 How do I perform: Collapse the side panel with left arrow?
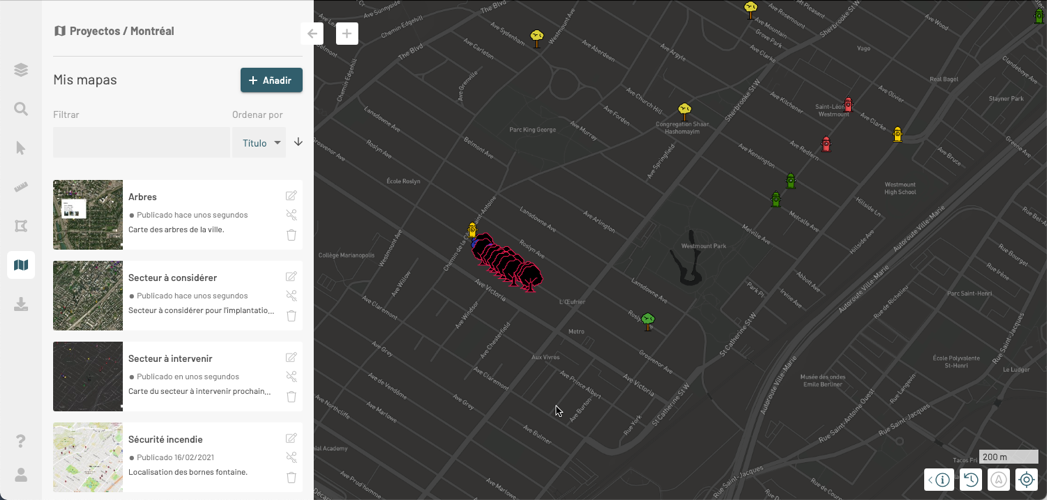coord(312,34)
